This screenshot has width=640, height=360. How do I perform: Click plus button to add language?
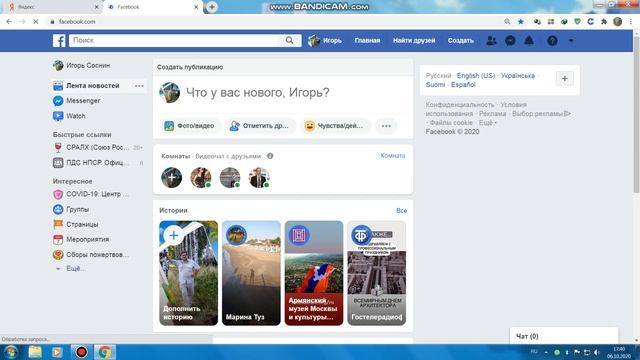tap(564, 79)
